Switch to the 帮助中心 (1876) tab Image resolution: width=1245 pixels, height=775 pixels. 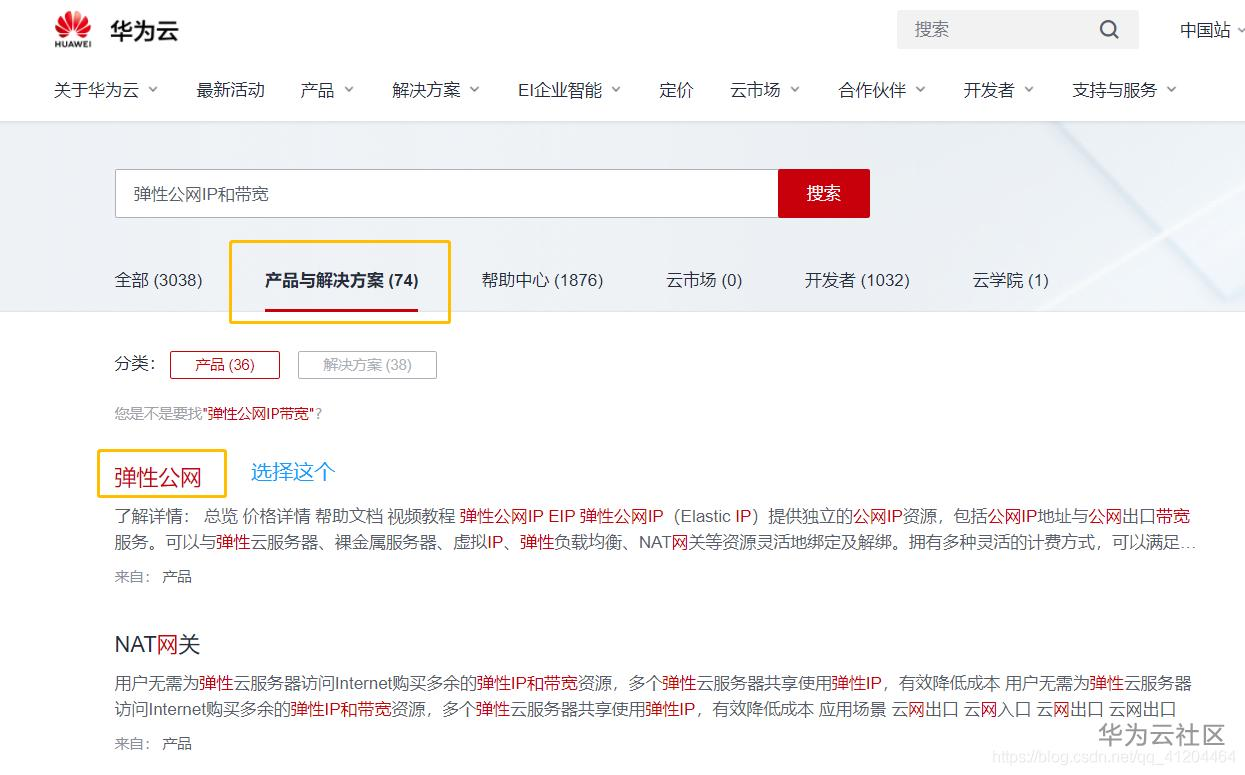[x=542, y=281]
